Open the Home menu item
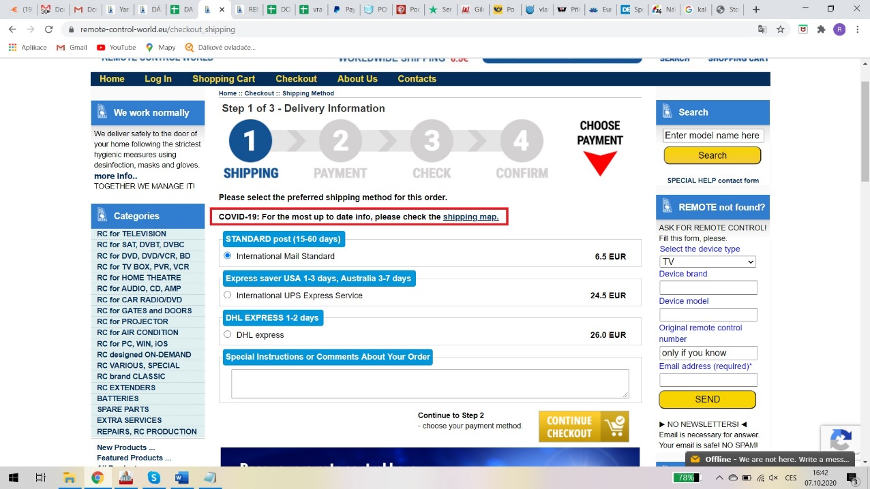870x489 pixels. (x=112, y=79)
